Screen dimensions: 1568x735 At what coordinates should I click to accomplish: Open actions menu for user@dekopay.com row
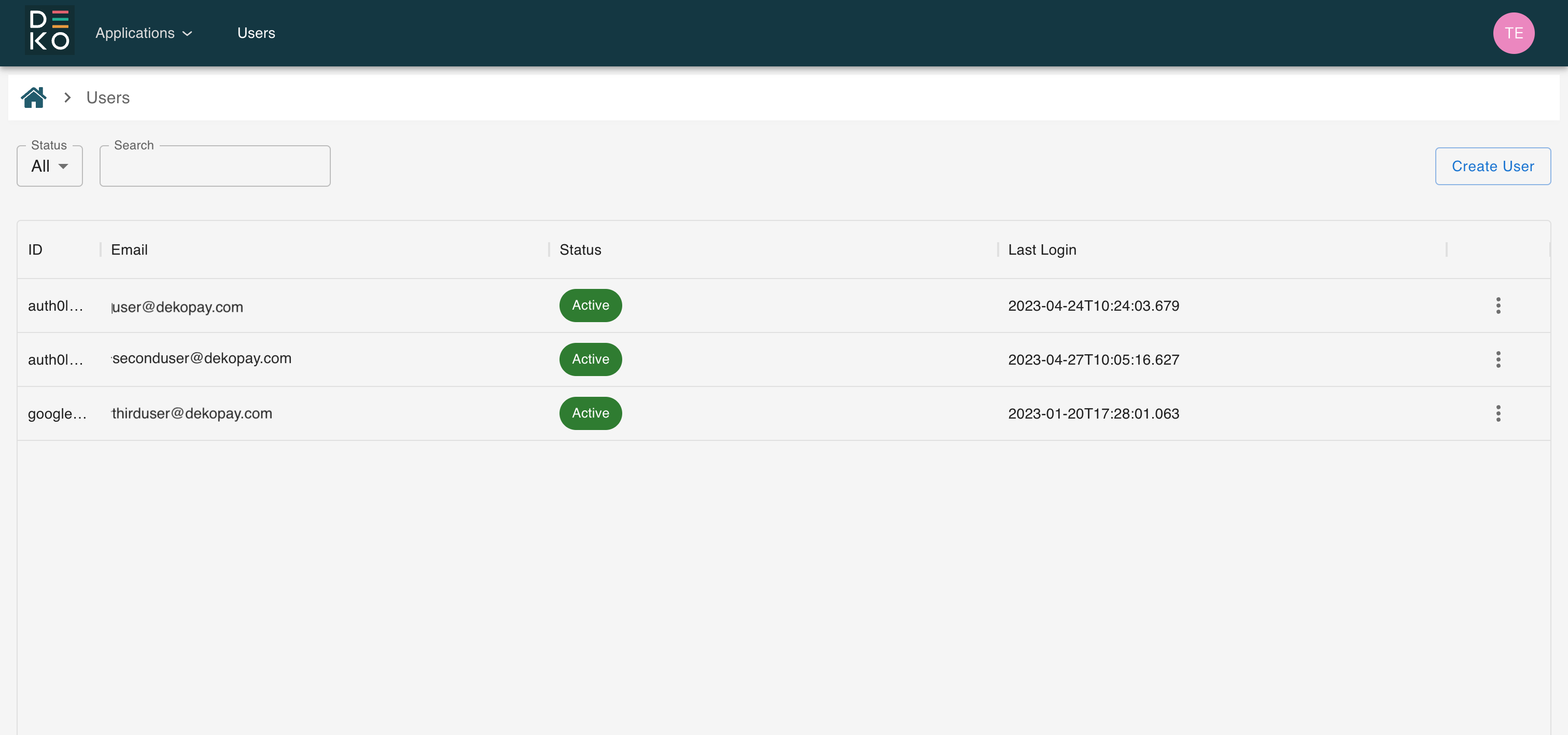pos(1498,306)
